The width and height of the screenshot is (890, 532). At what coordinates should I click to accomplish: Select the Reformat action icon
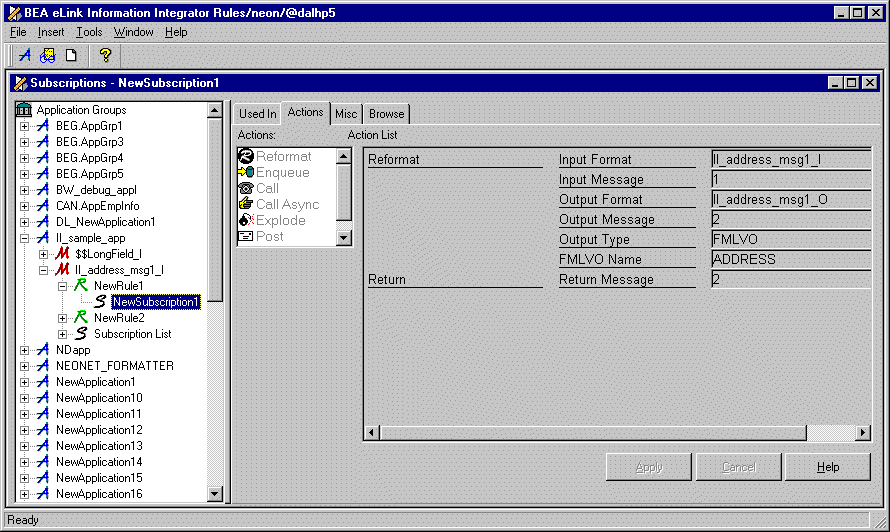tap(246, 156)
